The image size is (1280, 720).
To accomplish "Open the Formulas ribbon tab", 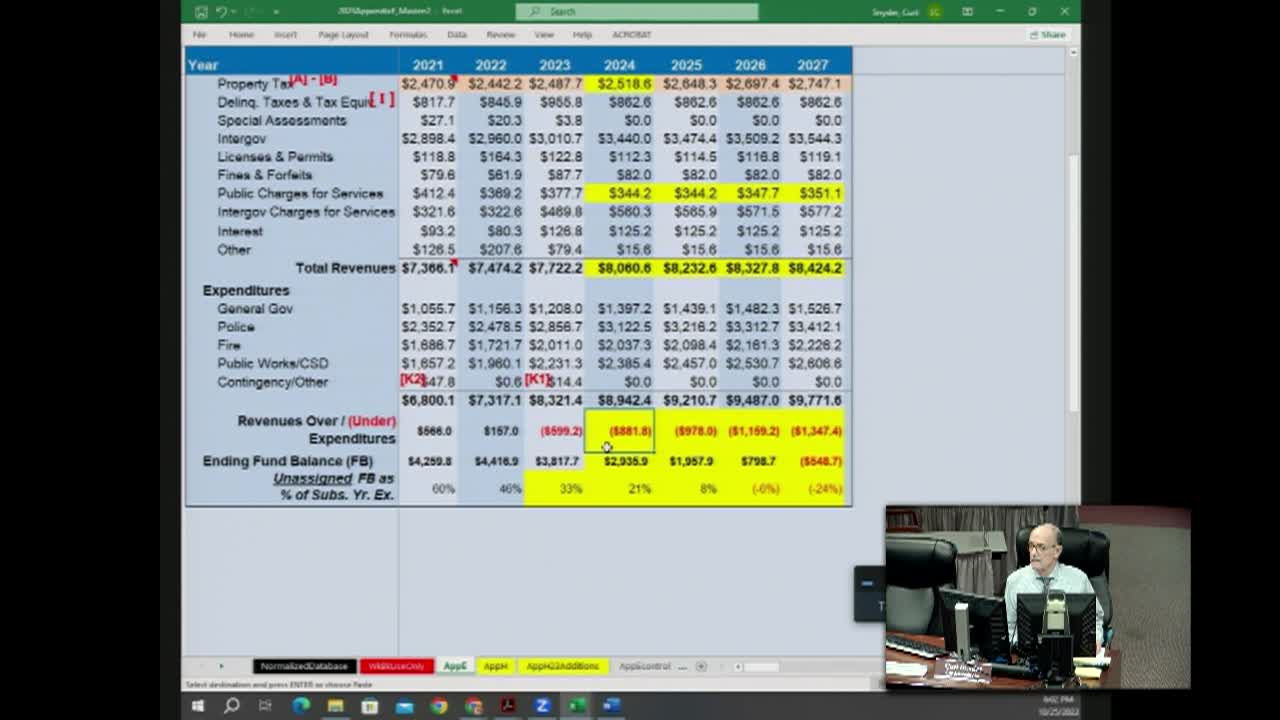I will [x=408, y=34].
